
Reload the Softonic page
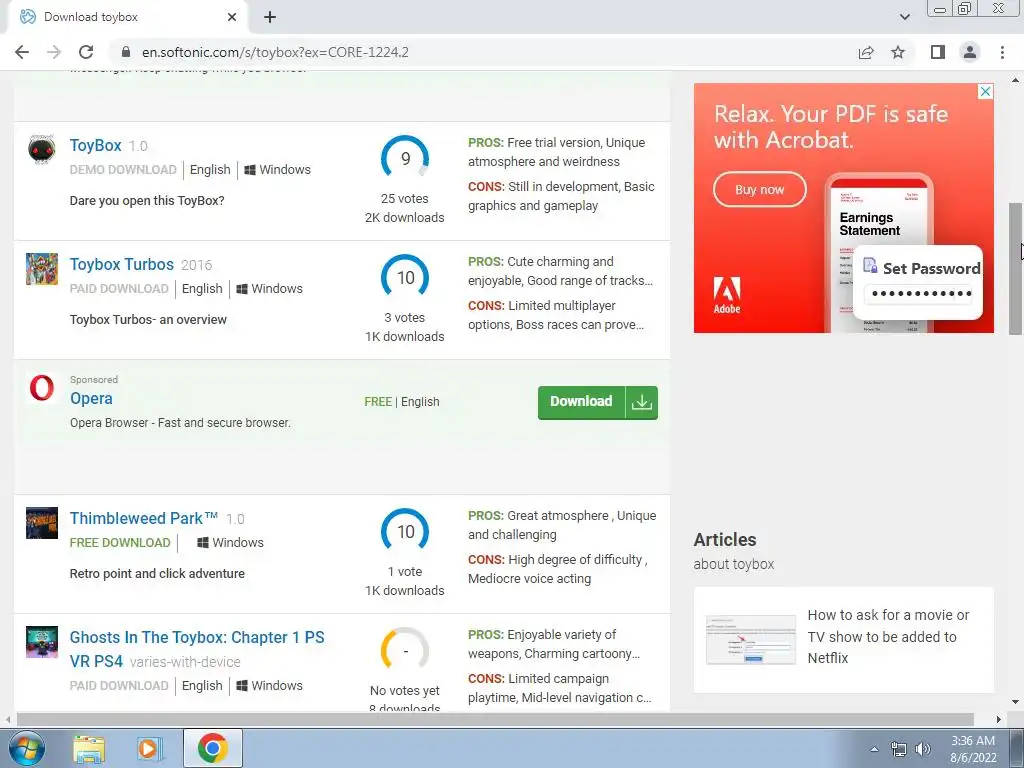pos(86,52)
